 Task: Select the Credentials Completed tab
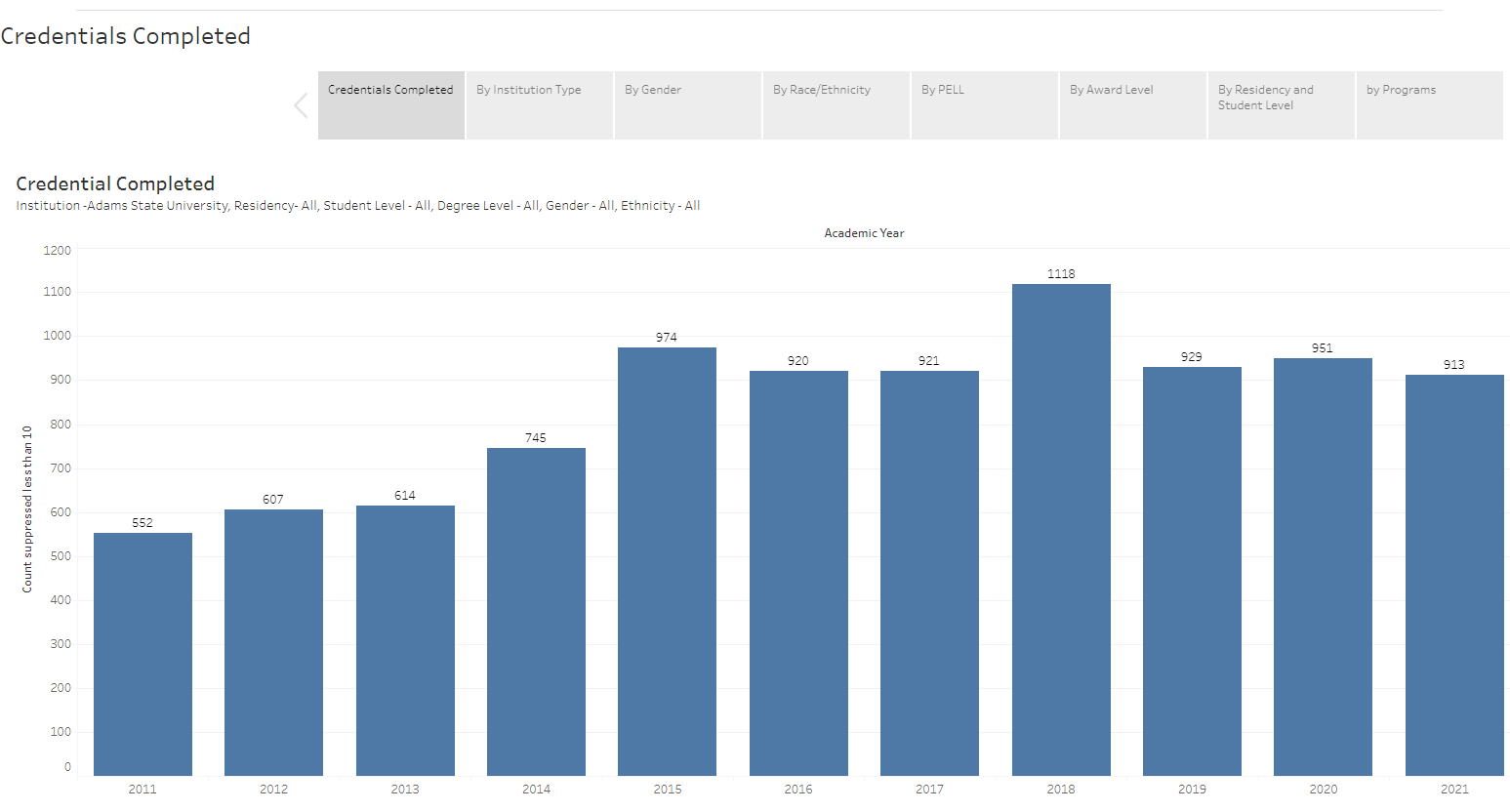point(391,105)
